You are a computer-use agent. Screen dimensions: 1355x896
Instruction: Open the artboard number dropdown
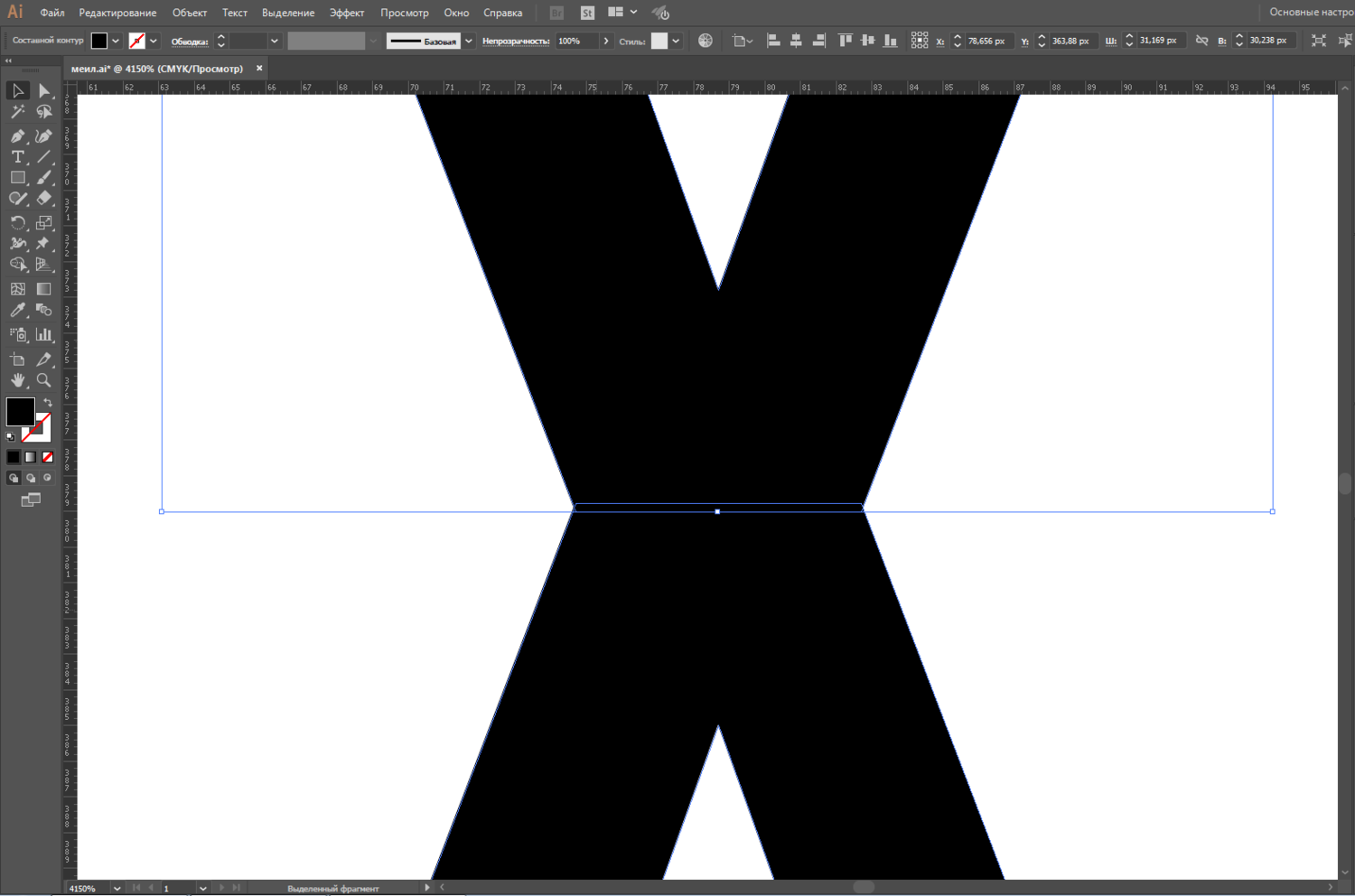point(203,888)
